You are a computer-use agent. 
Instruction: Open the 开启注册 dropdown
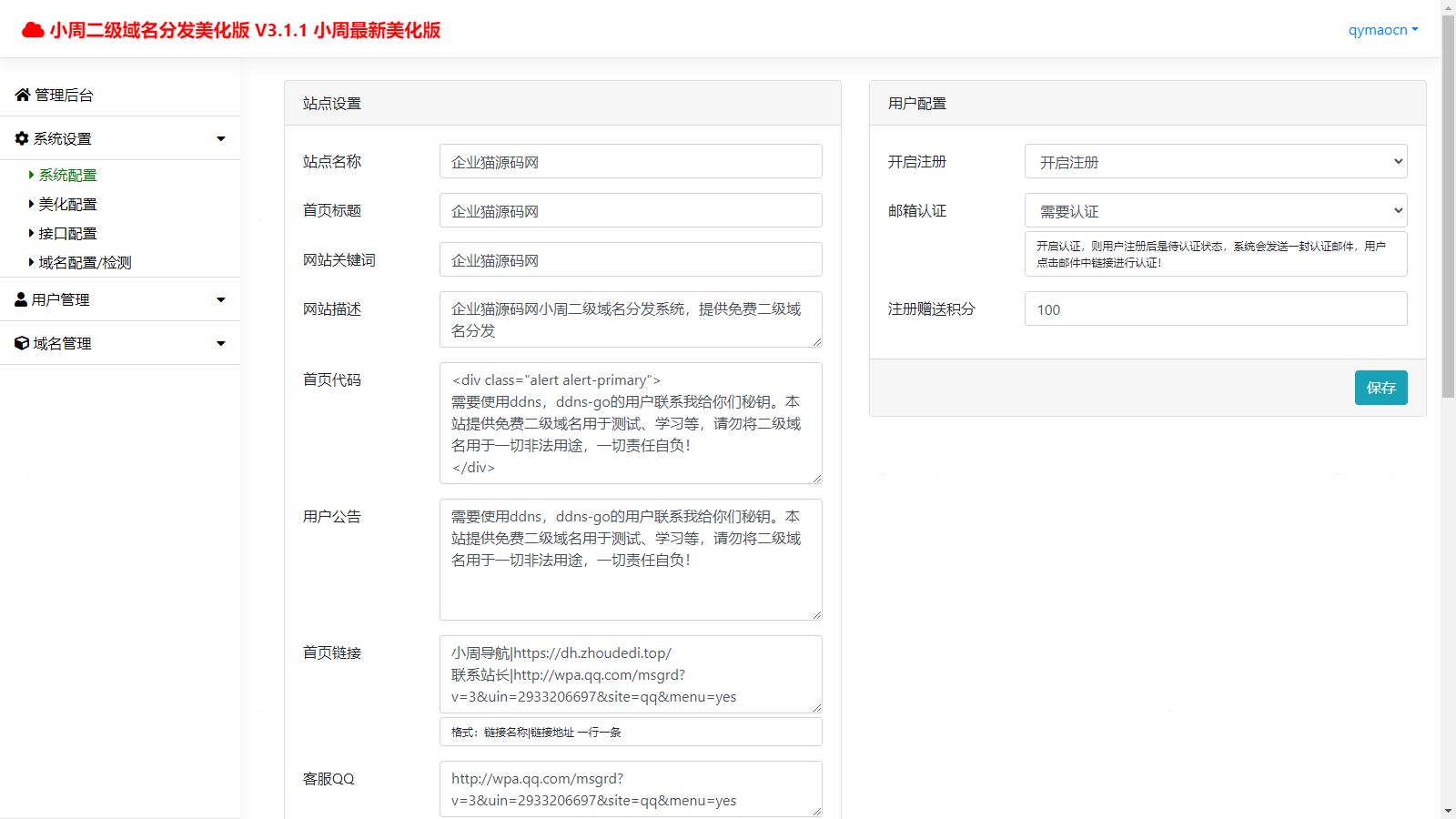1215,162
